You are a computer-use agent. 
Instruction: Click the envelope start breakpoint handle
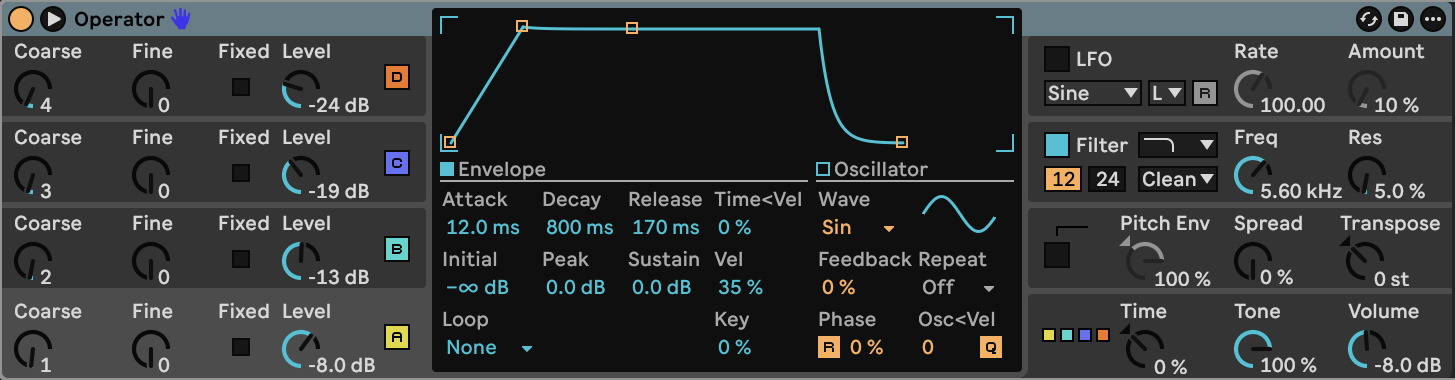tap(449, 142)
